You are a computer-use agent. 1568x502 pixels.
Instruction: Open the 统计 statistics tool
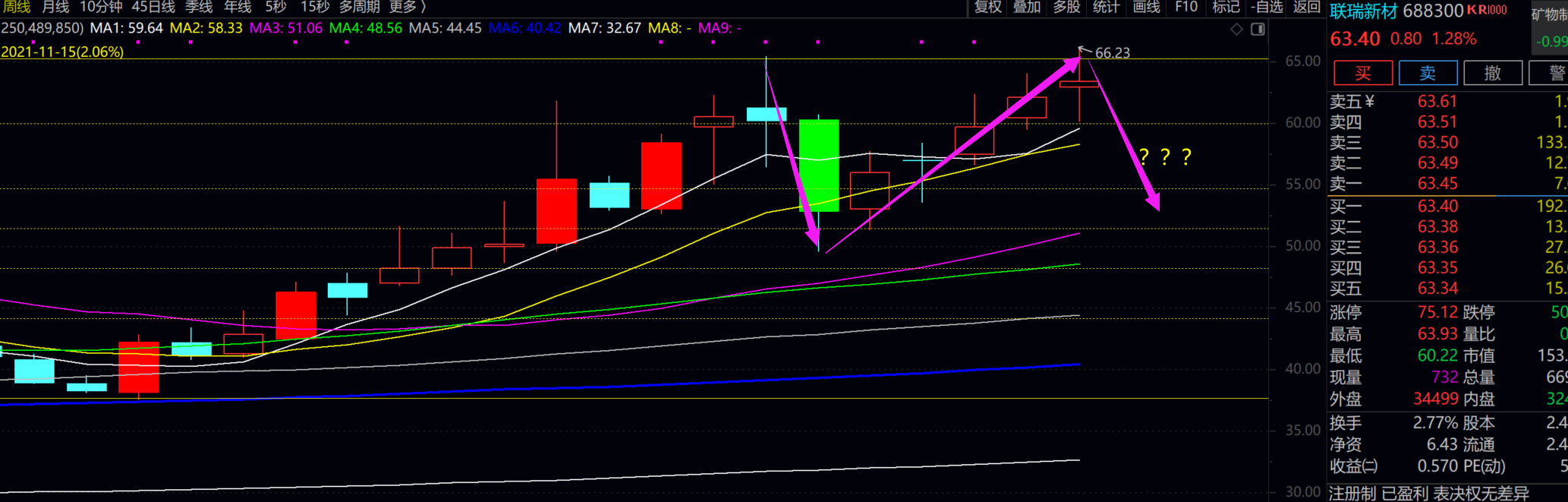click(x=1106, y=7)
